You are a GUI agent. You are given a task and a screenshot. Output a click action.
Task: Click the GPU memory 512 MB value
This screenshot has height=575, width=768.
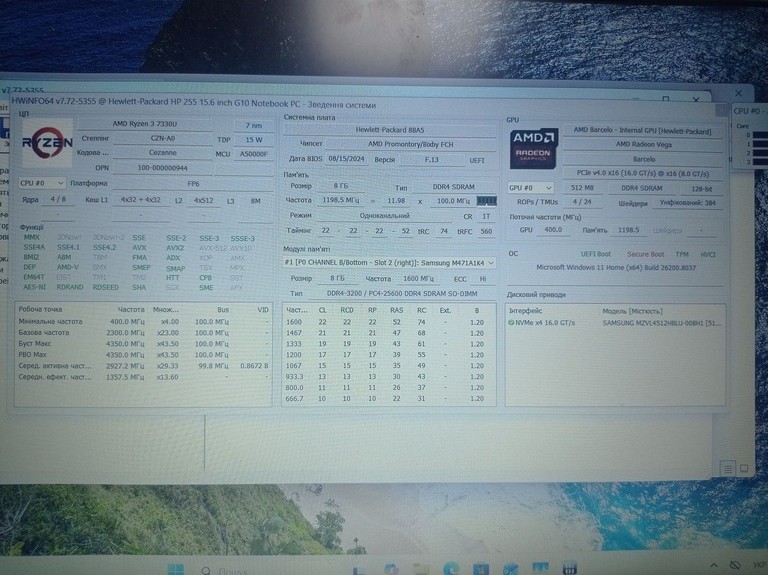coord(582,188)
